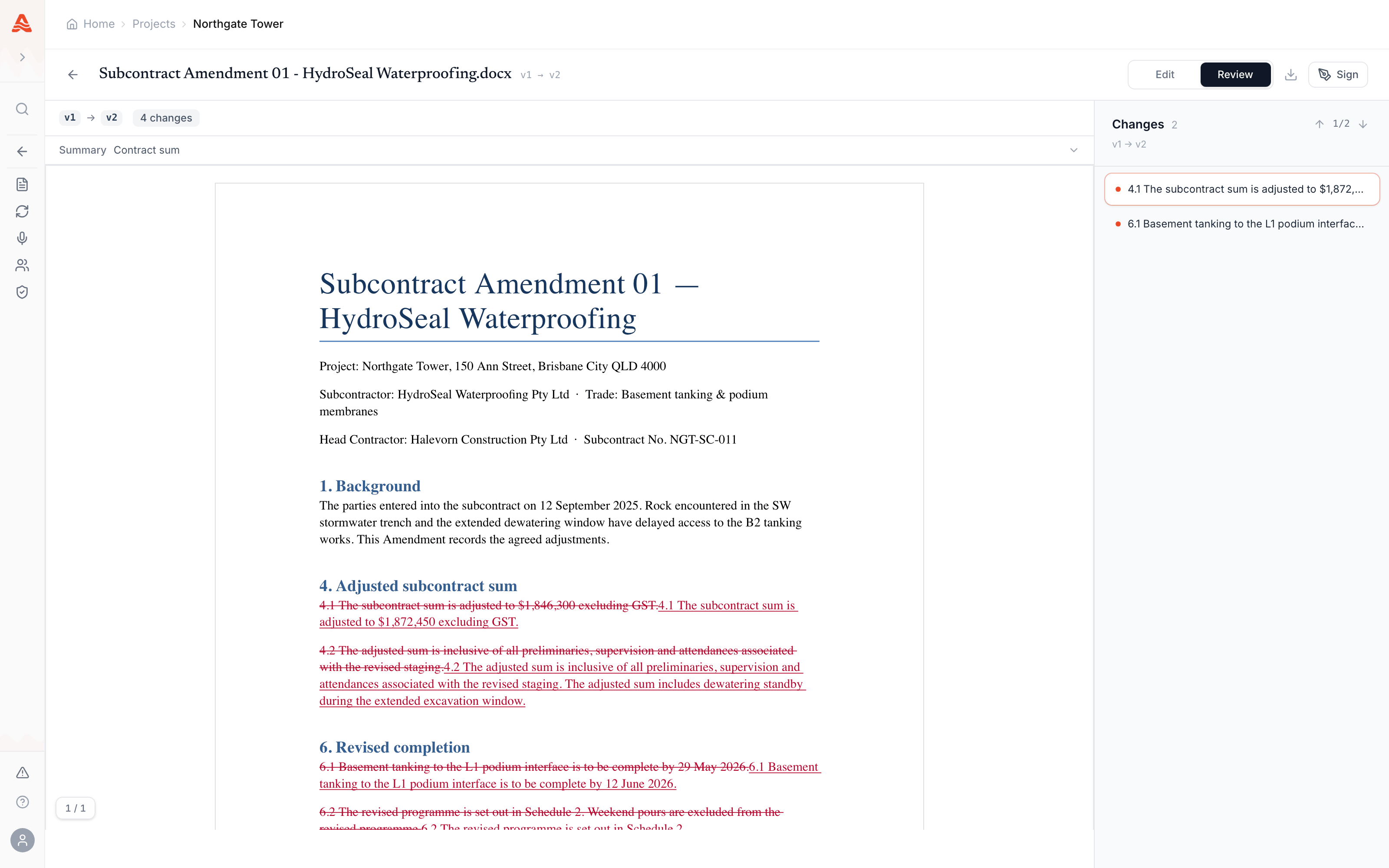Screen dimensions: 1389x868
Task: Click the warning triangle icon
Action: [23, 773]
